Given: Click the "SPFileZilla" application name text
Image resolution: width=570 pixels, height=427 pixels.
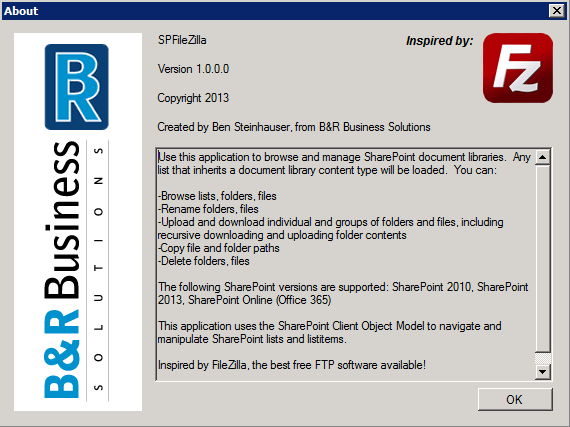Looking at the screenshot, I should point(182,40).
